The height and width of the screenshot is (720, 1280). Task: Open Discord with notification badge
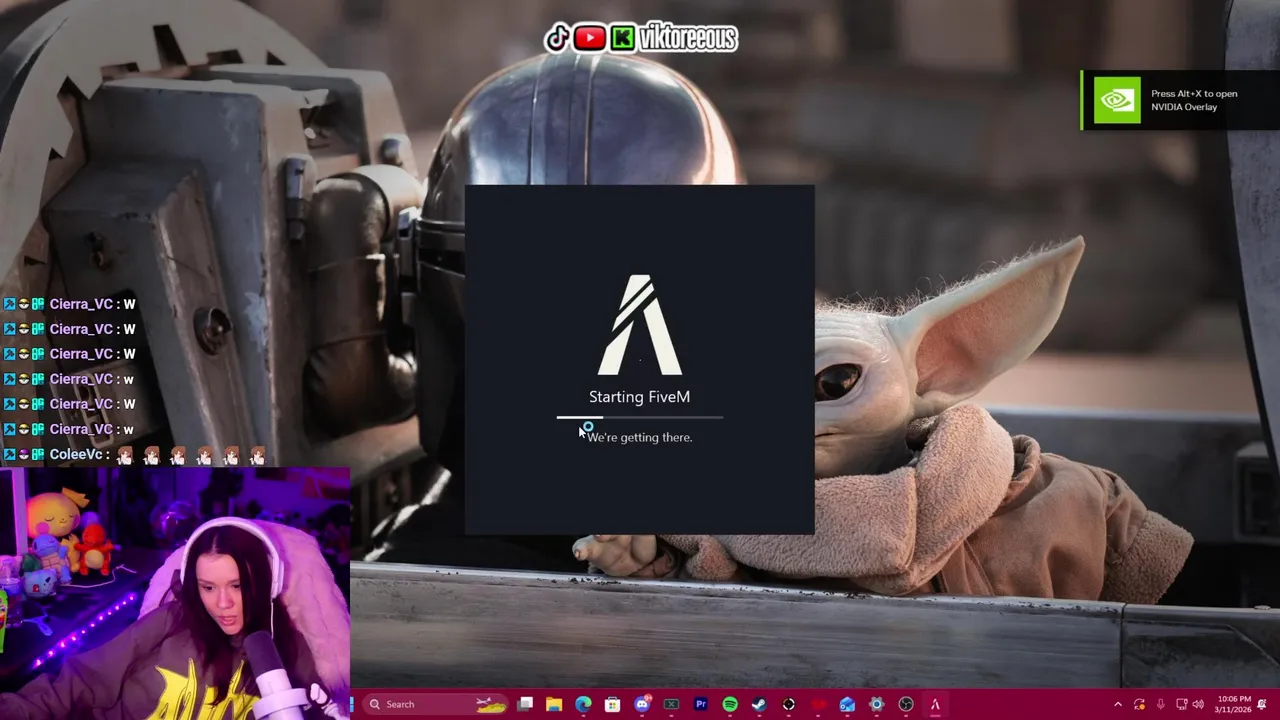tap(643, 704)
